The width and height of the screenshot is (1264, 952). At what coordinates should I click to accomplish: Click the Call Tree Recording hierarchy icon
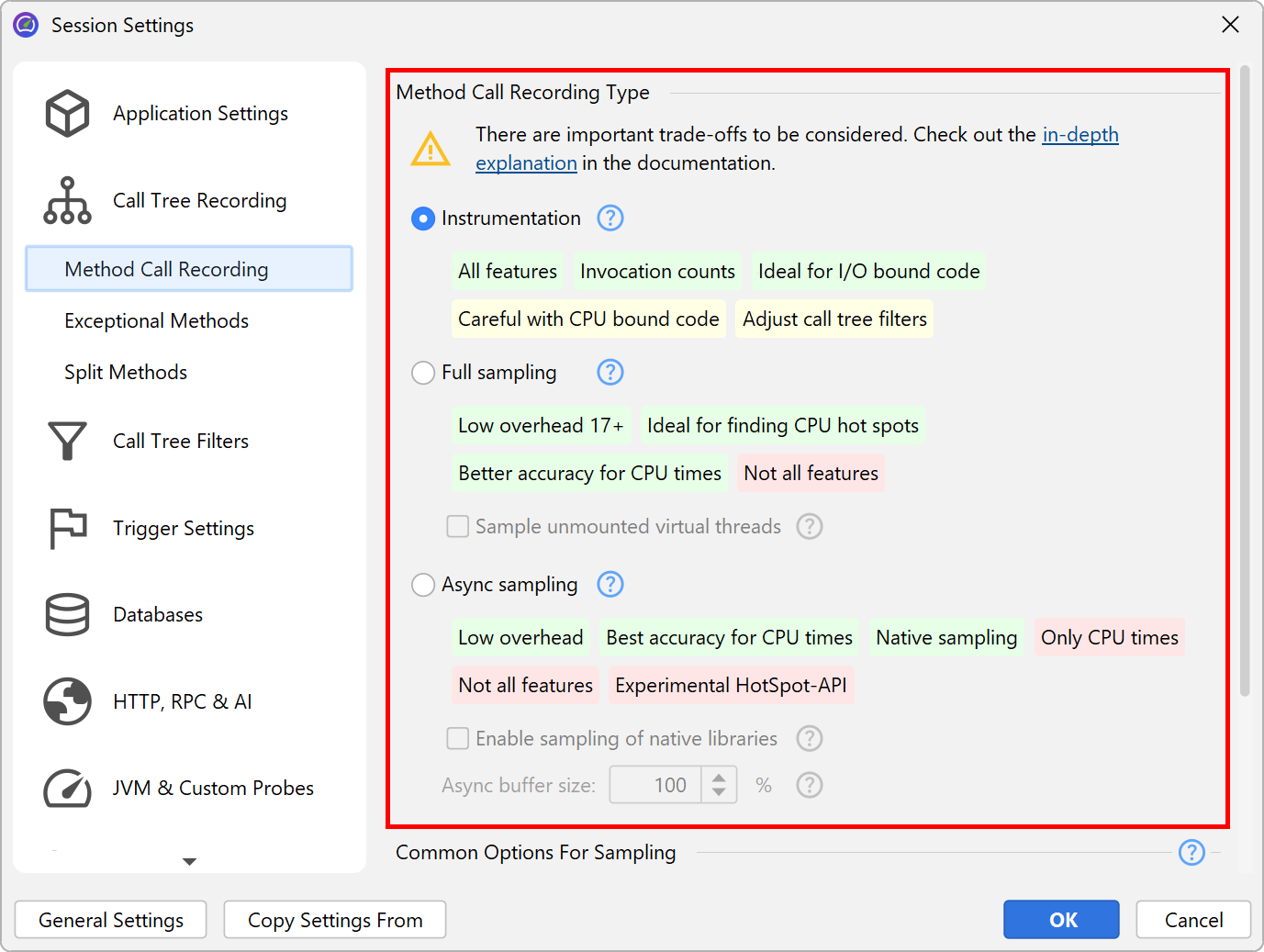pos(67,201)
